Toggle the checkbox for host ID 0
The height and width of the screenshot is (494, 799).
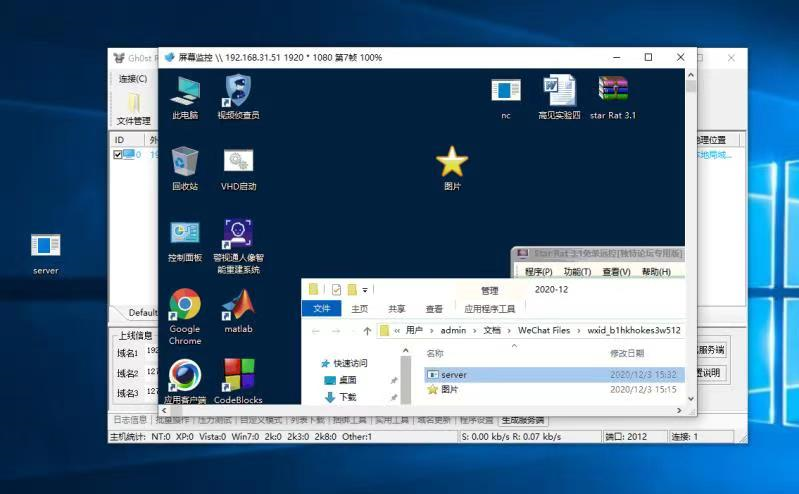coord(118,154)
